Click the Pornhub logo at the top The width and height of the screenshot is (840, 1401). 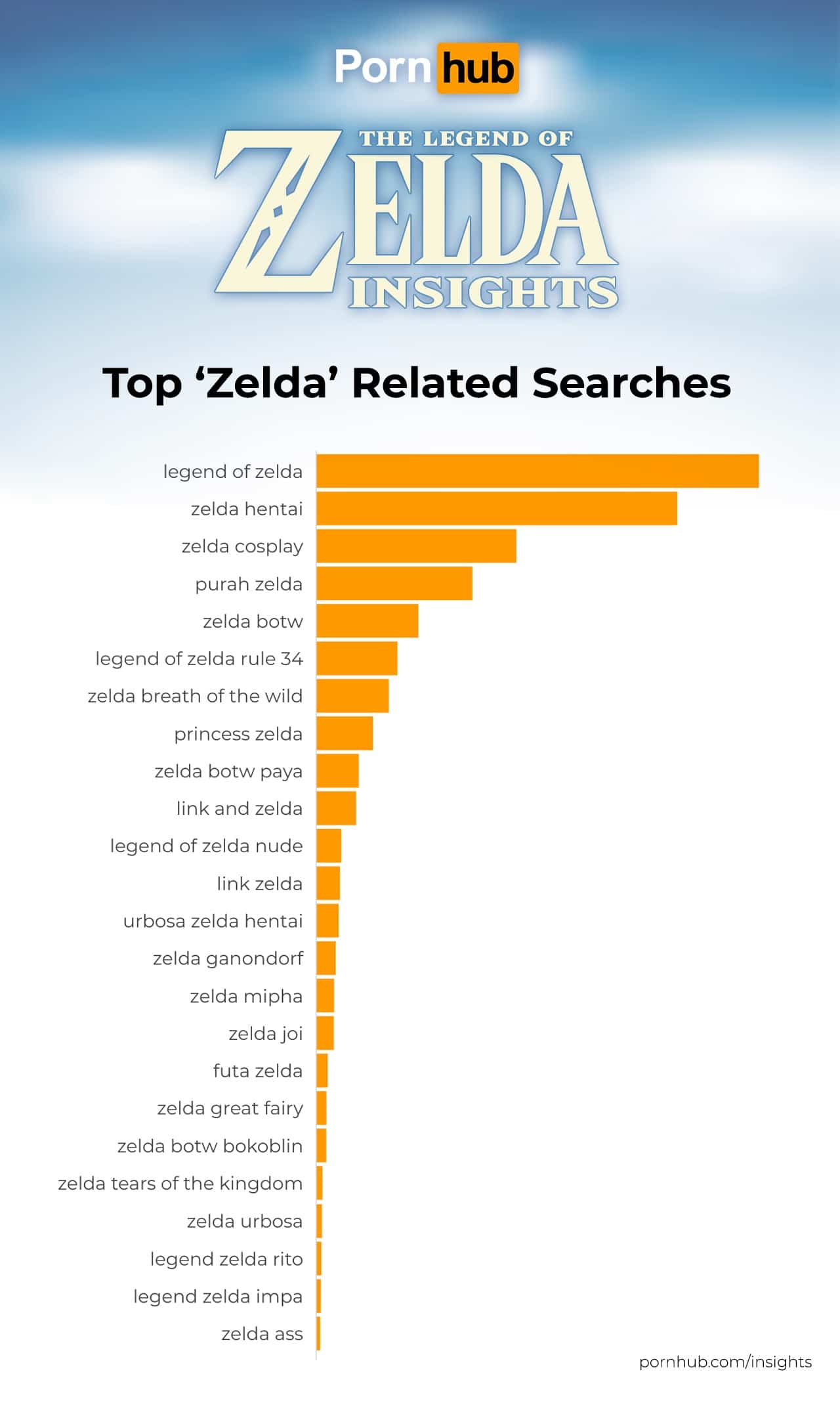coord(426,68)
